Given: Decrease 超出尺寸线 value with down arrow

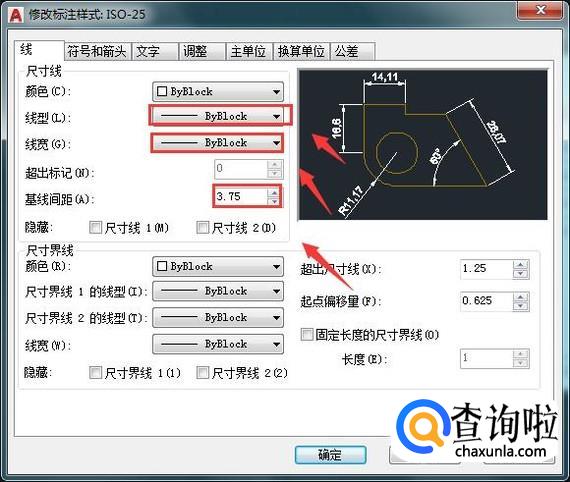Looking at the screenshot, I should [x=521, y=274].
